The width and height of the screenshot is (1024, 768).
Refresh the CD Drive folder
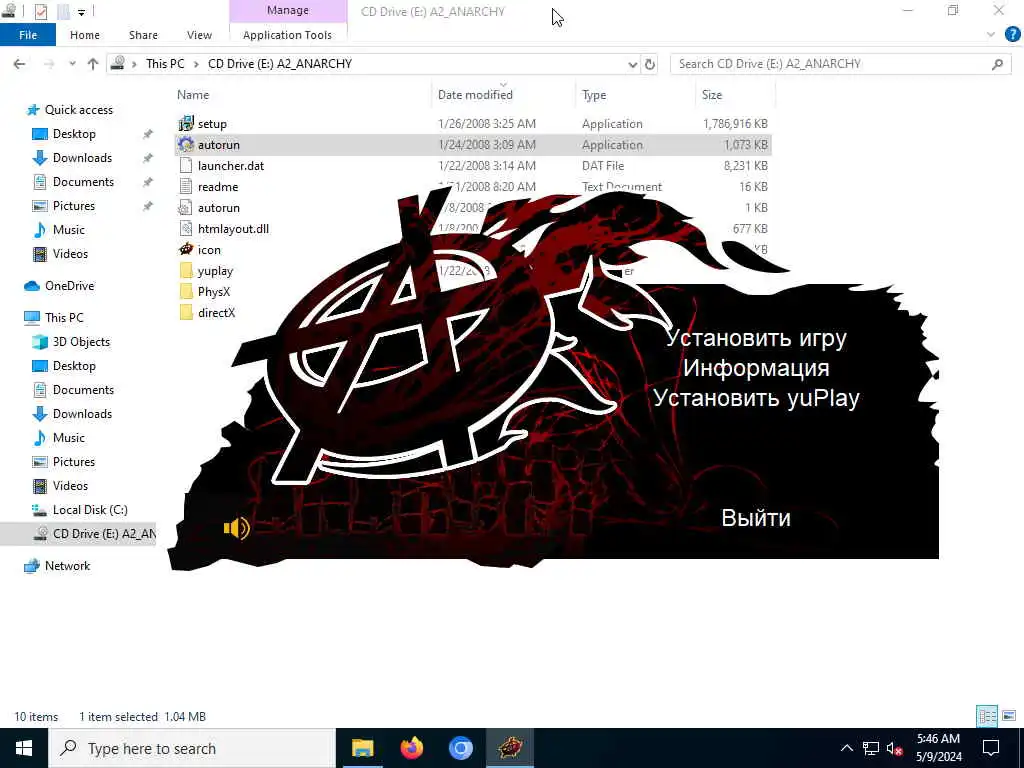tap(650, 64)
